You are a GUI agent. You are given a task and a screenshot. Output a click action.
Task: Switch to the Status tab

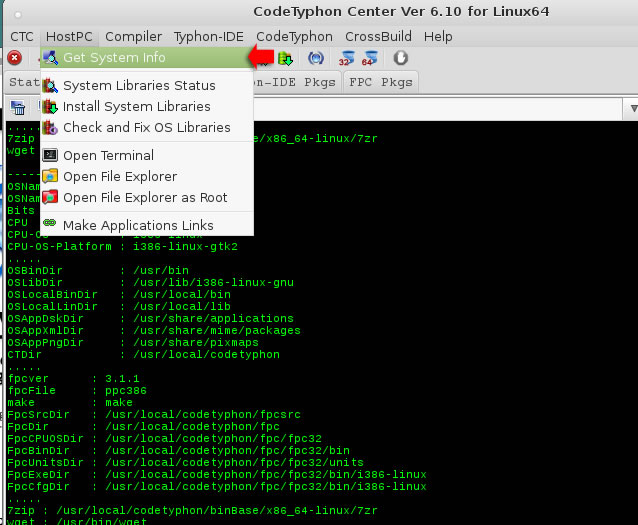(x=24, y=83)
